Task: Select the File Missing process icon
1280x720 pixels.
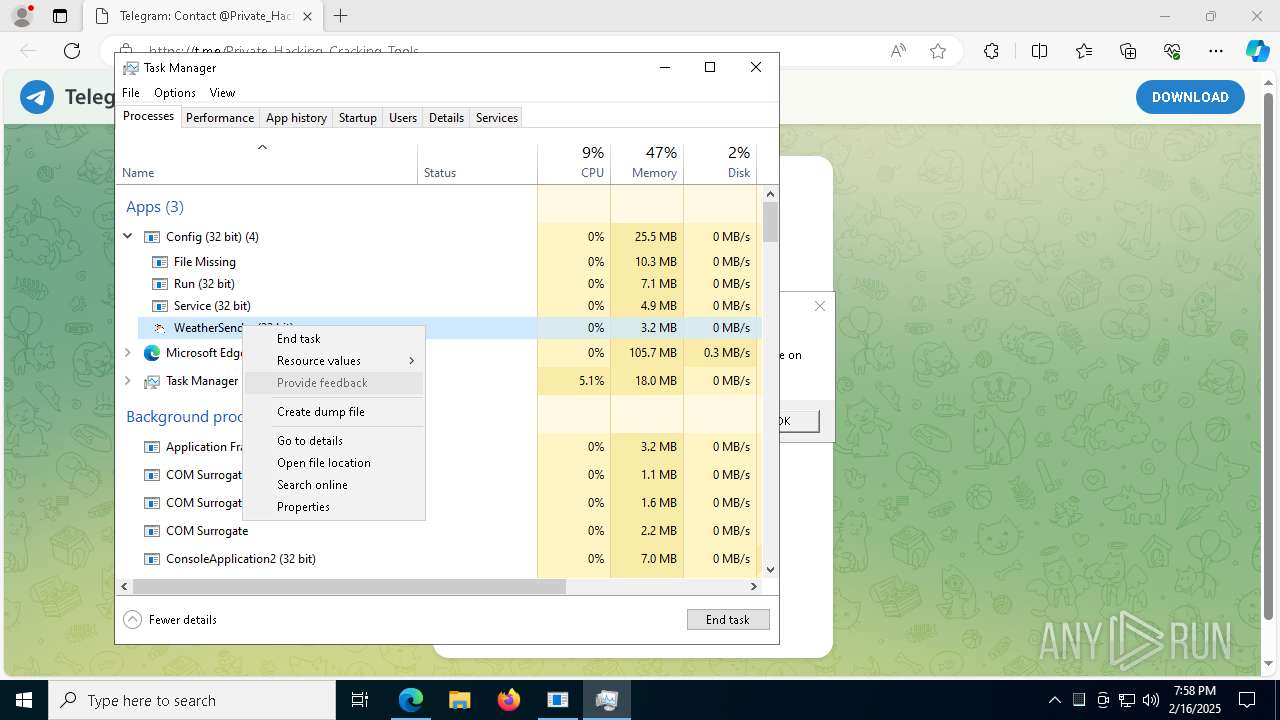Action: 160,262
